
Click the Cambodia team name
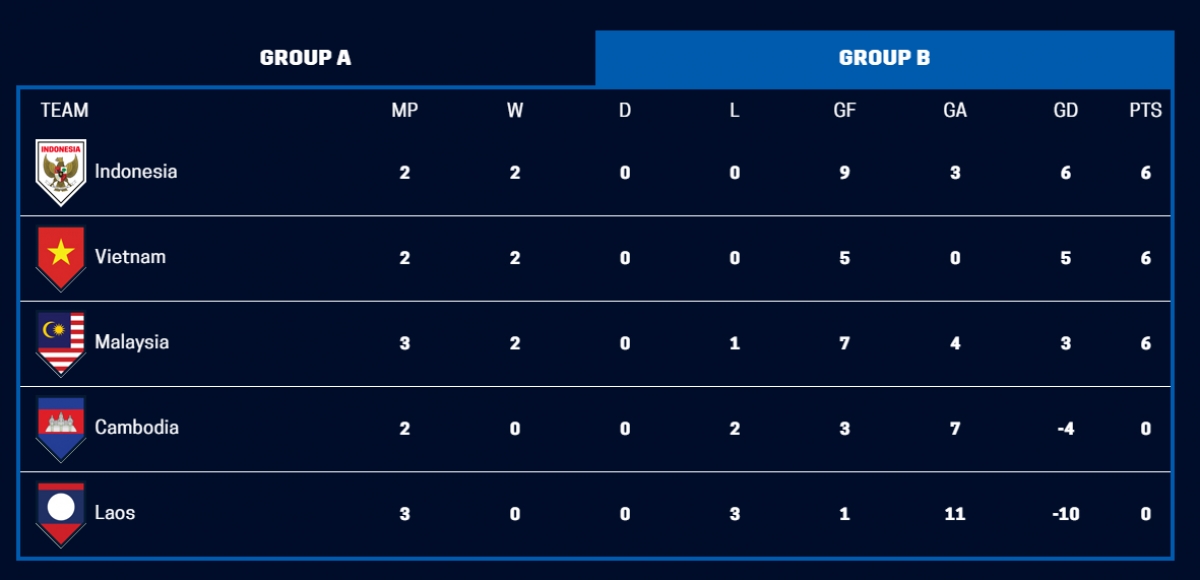click(x=137, y=428)
